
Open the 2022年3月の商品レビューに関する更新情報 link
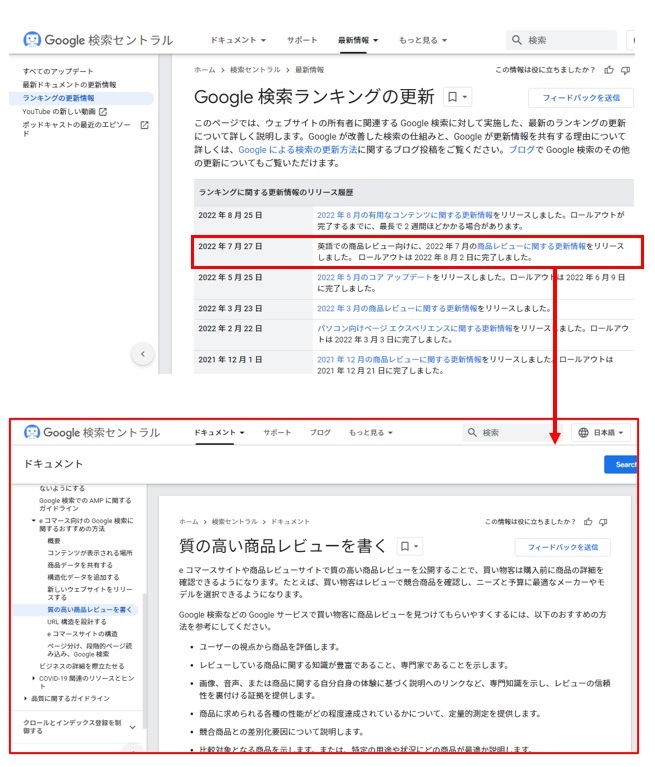397,308
